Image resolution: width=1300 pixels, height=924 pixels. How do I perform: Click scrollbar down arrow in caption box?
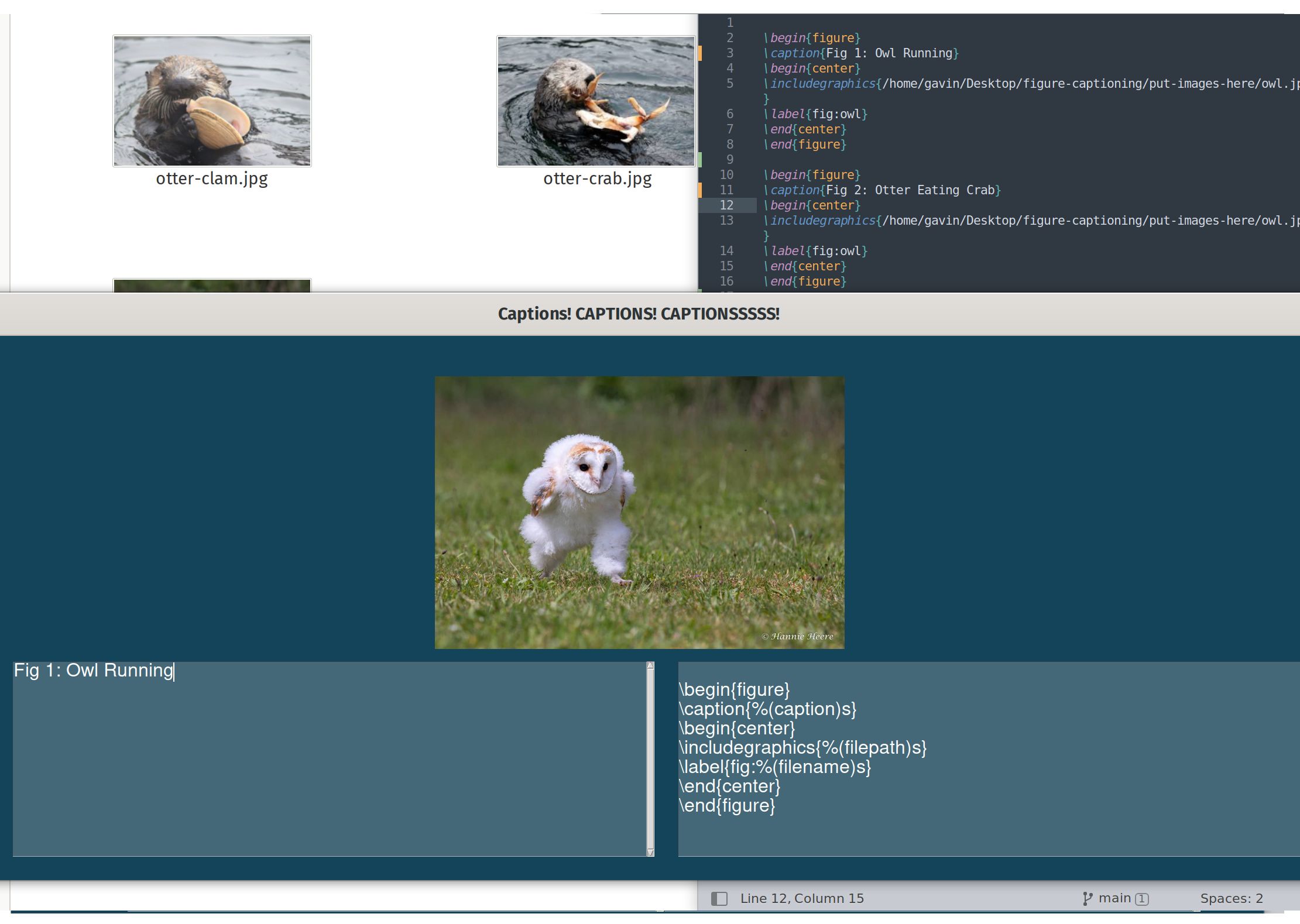(x=650, y=853)
